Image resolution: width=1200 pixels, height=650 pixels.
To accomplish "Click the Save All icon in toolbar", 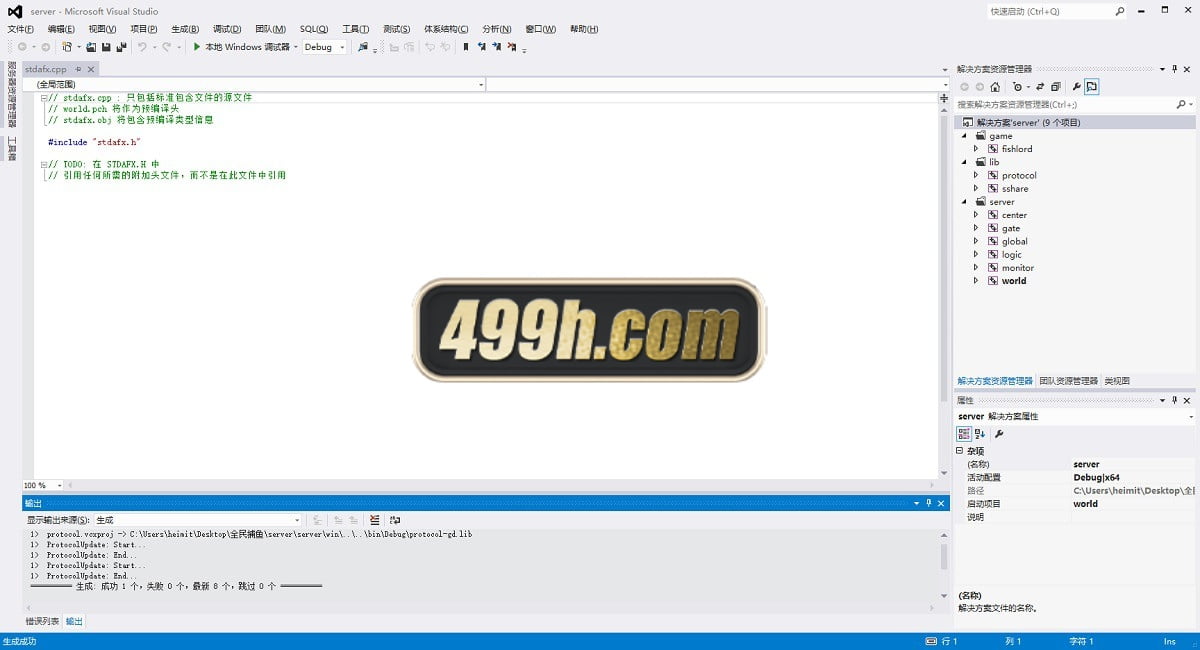I will 121,47.
